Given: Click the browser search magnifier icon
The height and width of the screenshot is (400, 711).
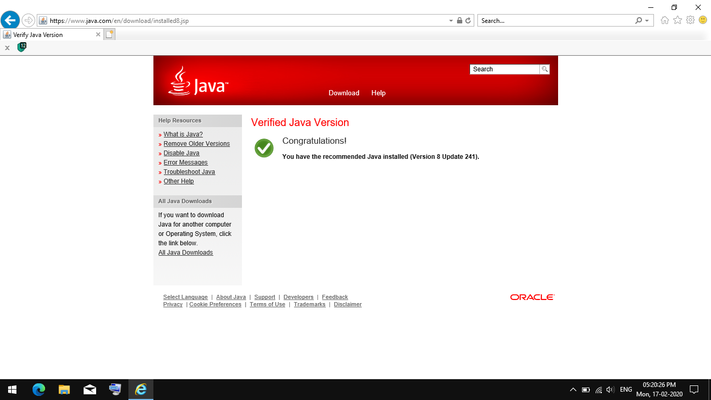Looking at the screenshot, I should click(x=638, y=20).
